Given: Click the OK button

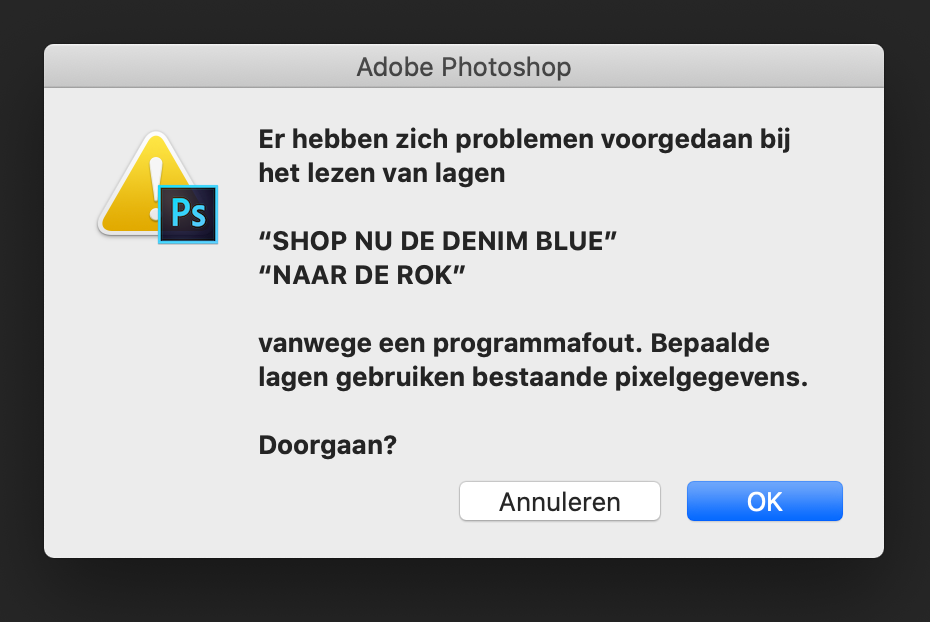Looking at the screenshot, I should (764, 501).
